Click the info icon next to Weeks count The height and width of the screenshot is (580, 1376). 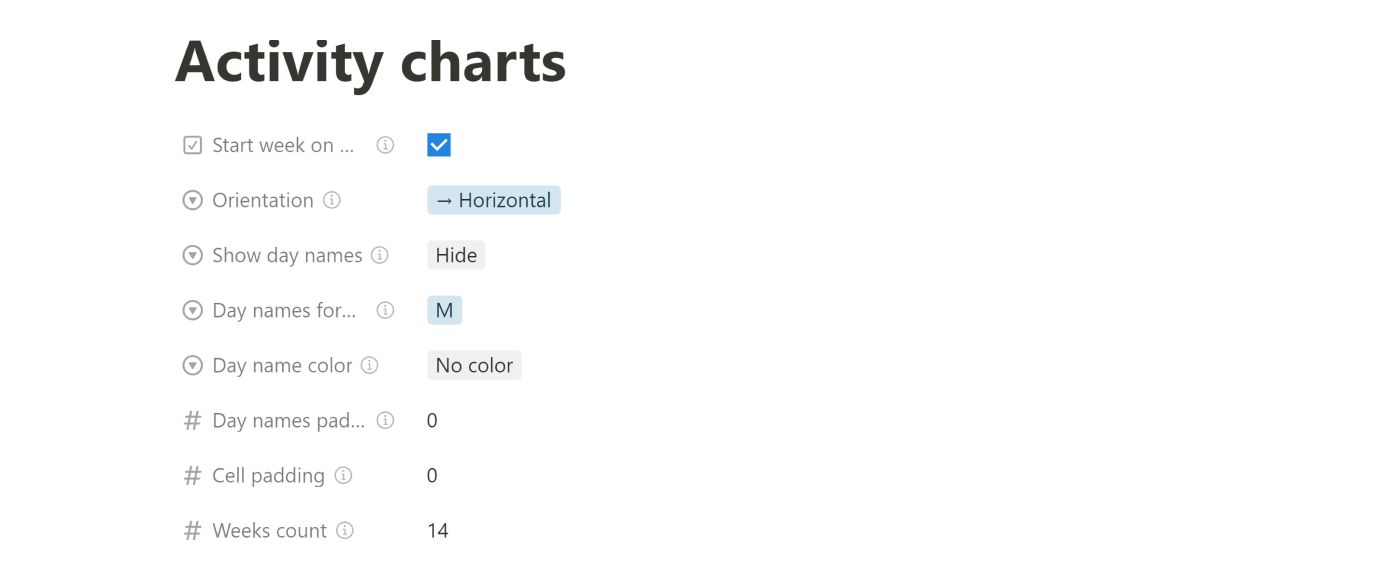tap(344, 530)
